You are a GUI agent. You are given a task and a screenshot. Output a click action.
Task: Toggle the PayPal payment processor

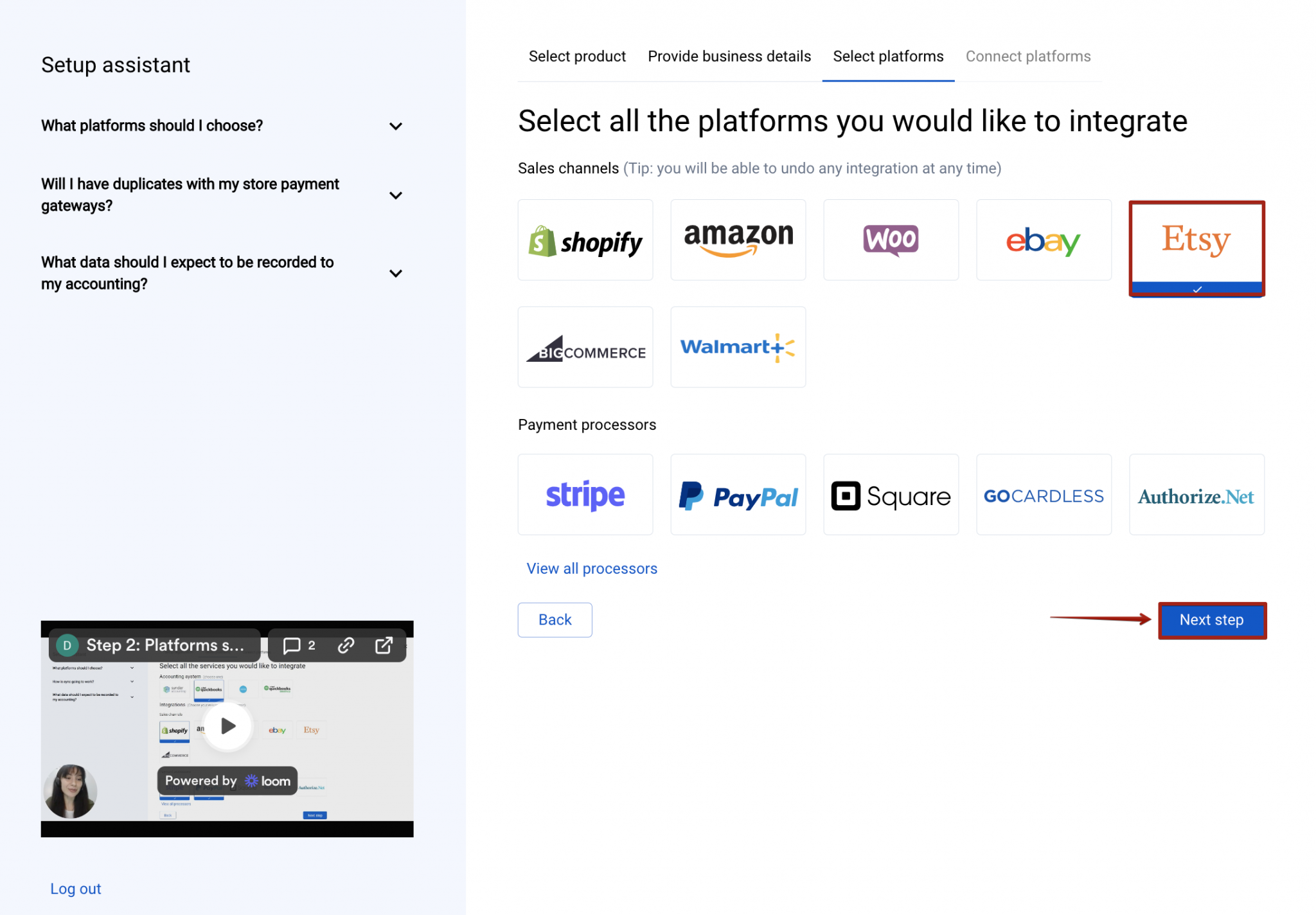738,494
